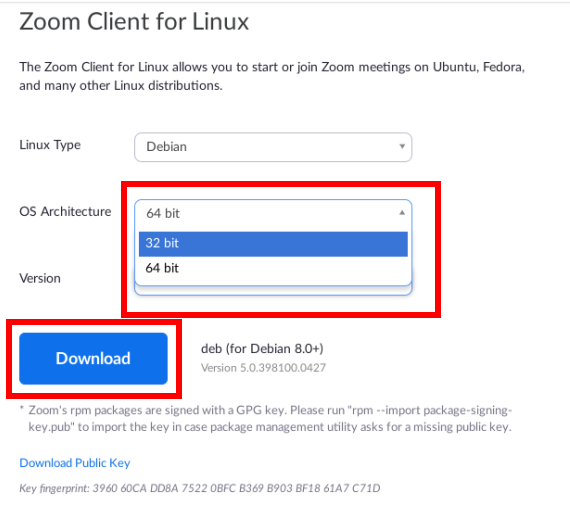Screen dimensions: 570x520
Task: Click the Linux Type dropdown arrow
Action: point(402,147)
